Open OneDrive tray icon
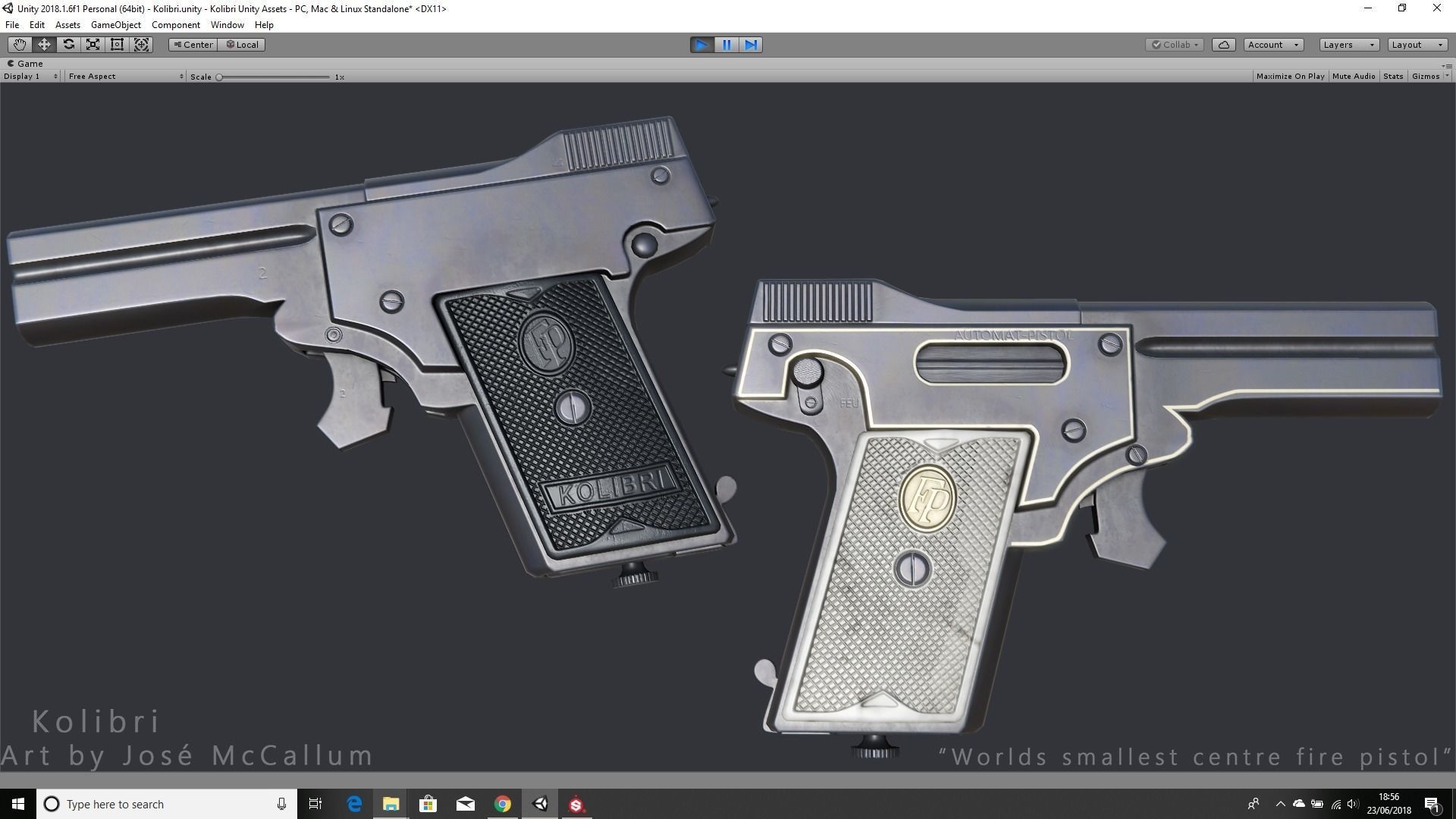This screenshot has width=1456, height=819. (1299, 804)
